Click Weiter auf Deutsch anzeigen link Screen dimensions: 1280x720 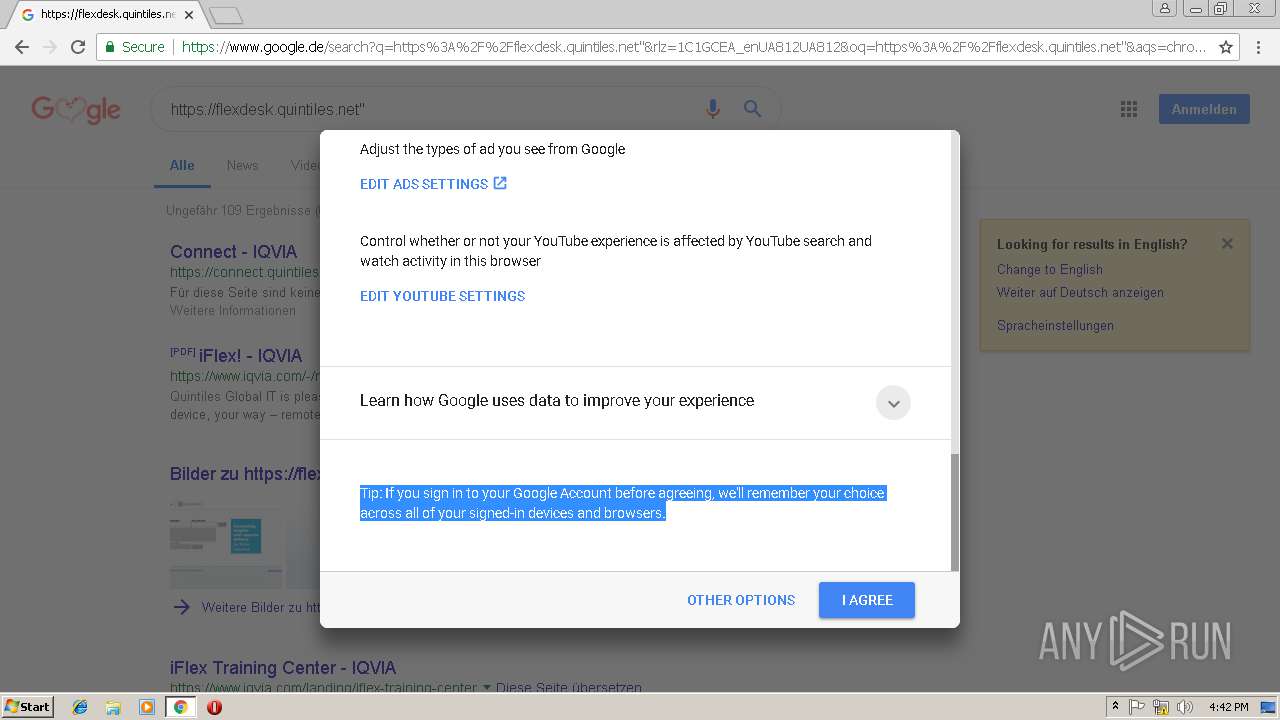click(1080, 293)
